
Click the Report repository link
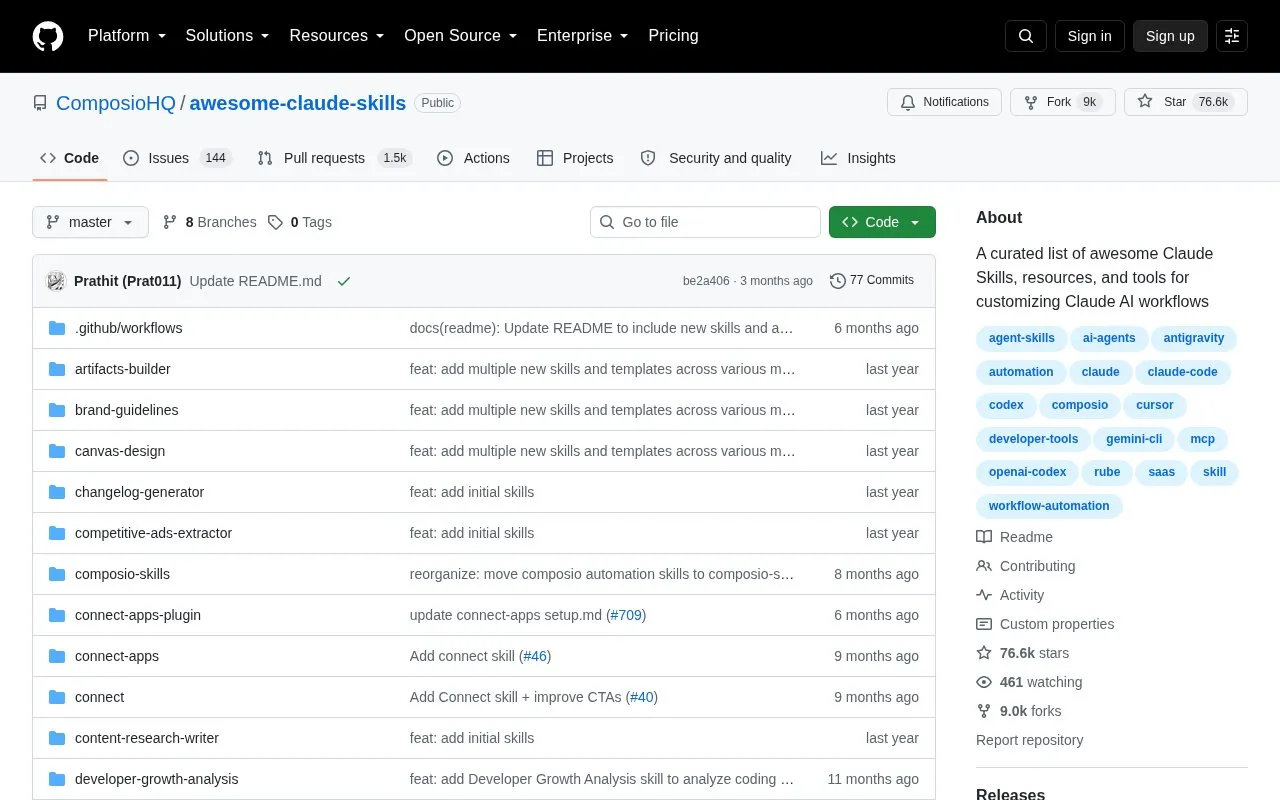1030,740
